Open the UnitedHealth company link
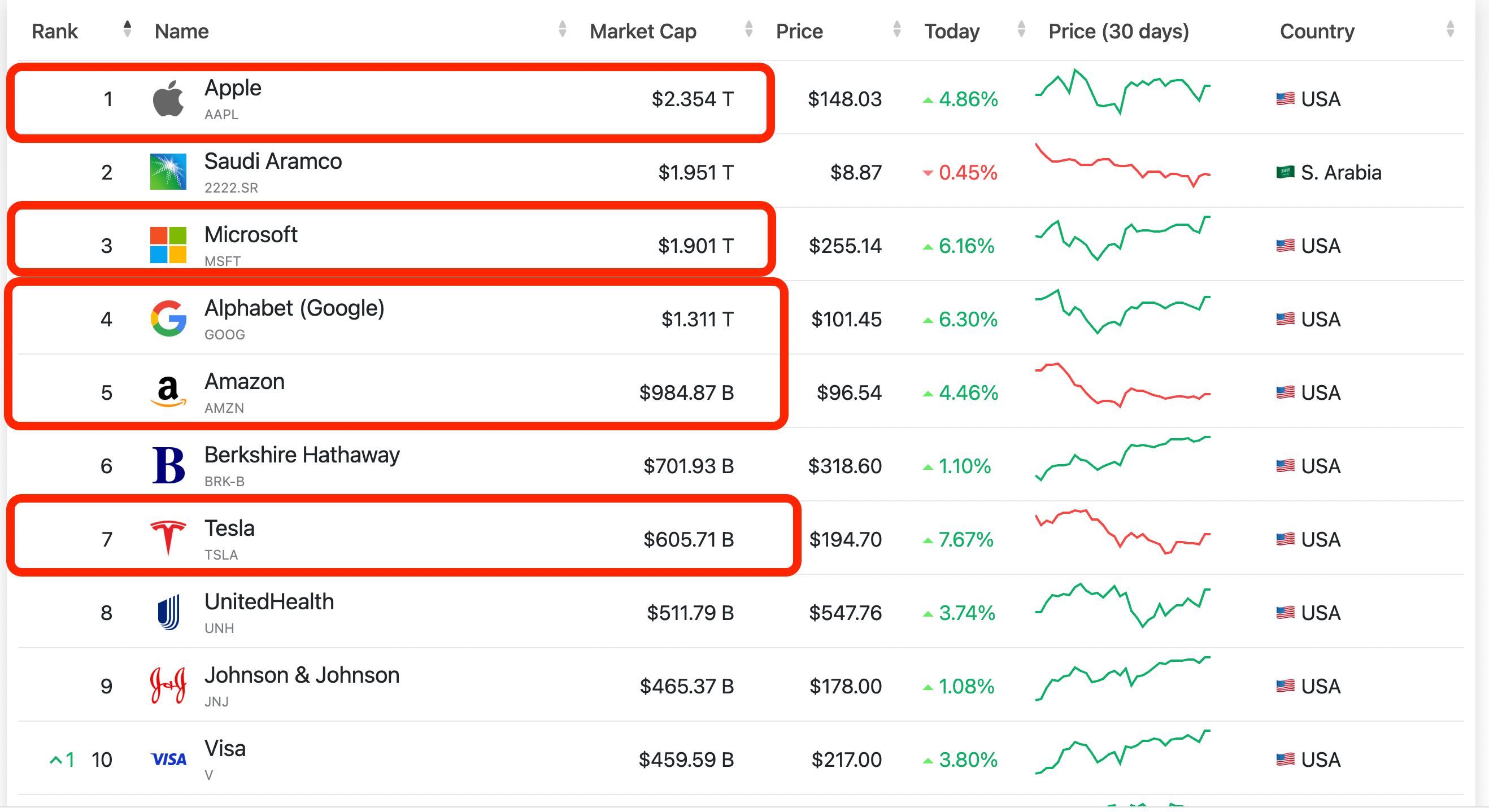1489x812 pixels. pyautogui.click(x=269, y=601)
